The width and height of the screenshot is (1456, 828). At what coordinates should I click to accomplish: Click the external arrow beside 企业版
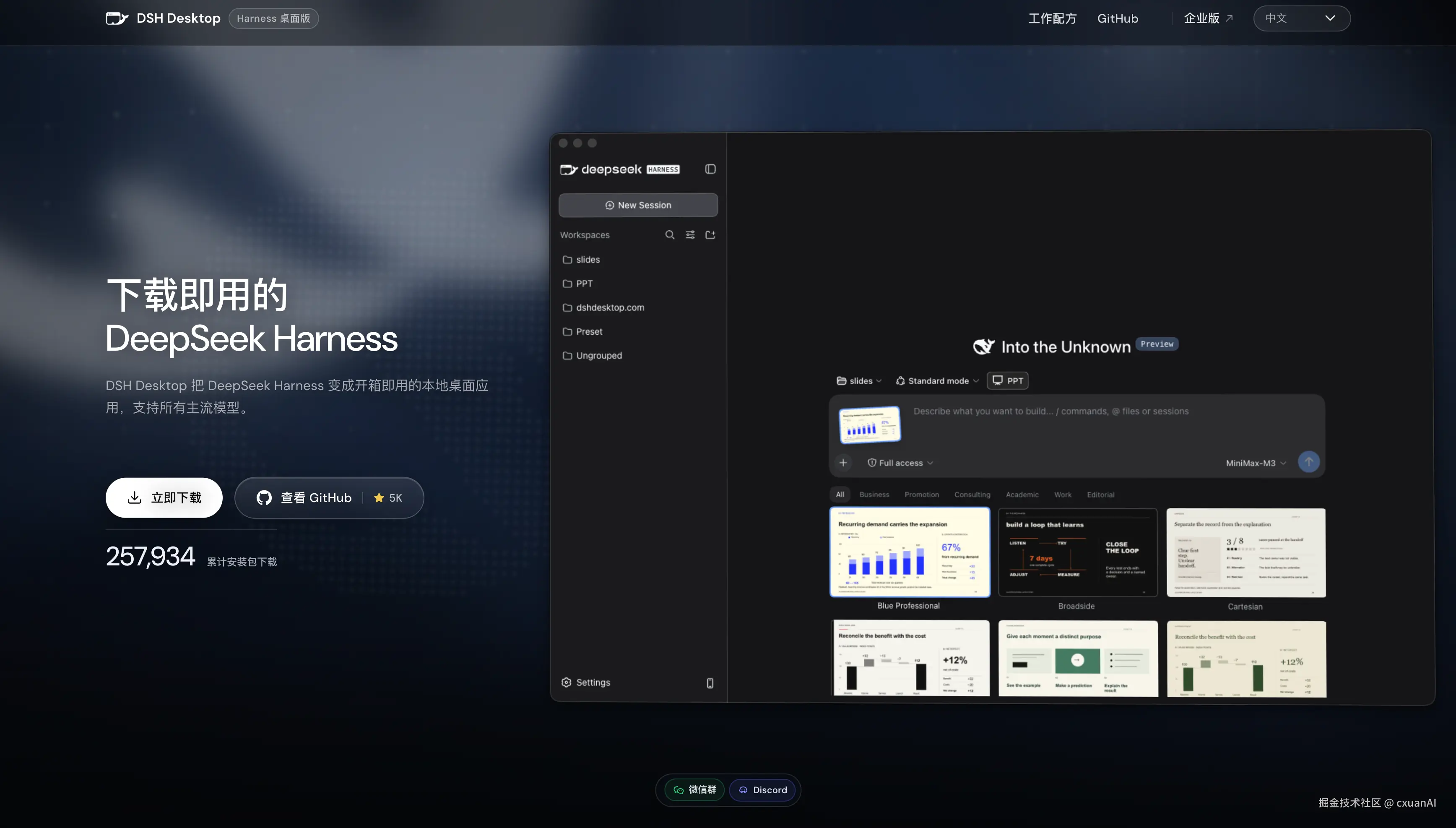point(1229,18)
